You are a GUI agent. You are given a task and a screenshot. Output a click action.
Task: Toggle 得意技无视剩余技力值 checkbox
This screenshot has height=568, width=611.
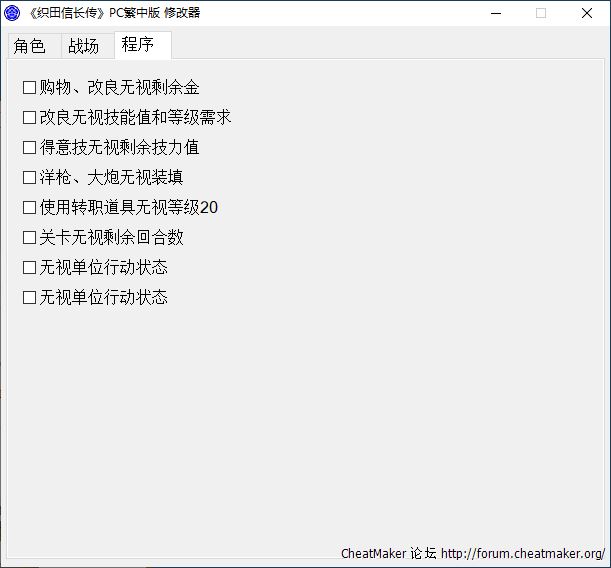[x=29, y=148]
